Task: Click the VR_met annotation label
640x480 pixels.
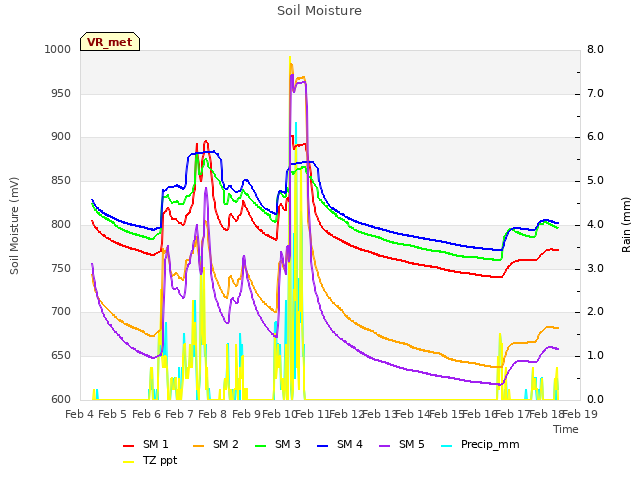Action: pos(110,42)
